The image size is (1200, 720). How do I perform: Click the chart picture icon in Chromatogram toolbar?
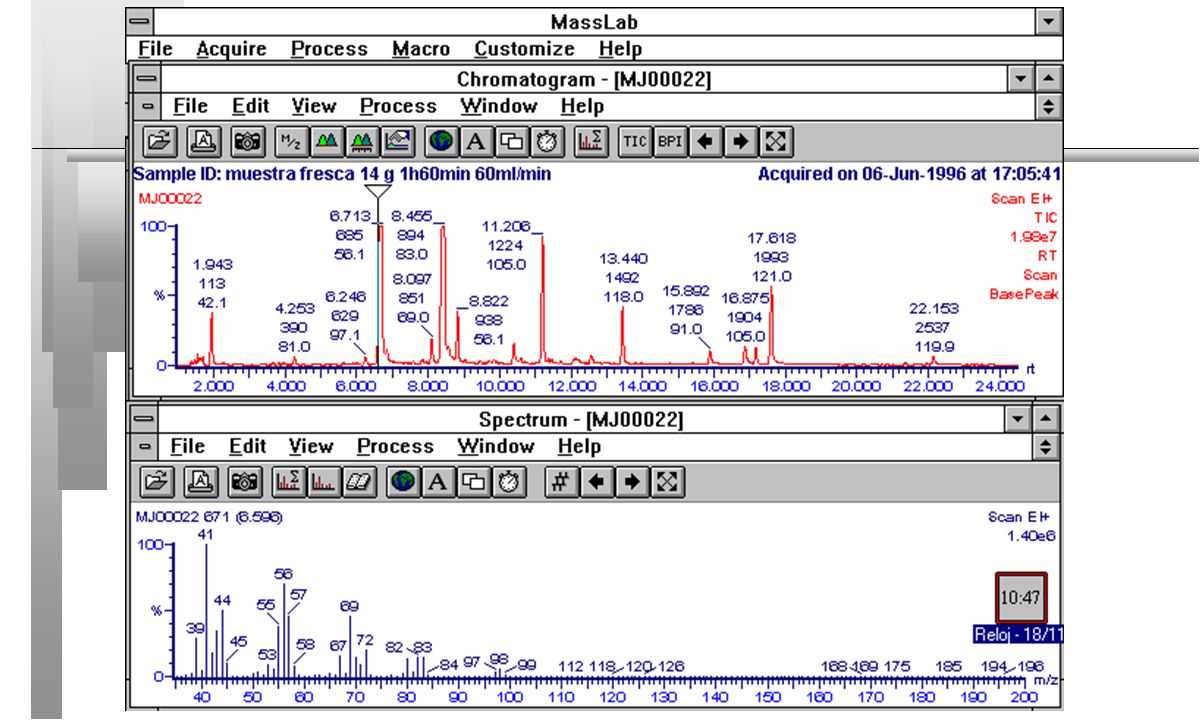point(397,142)
